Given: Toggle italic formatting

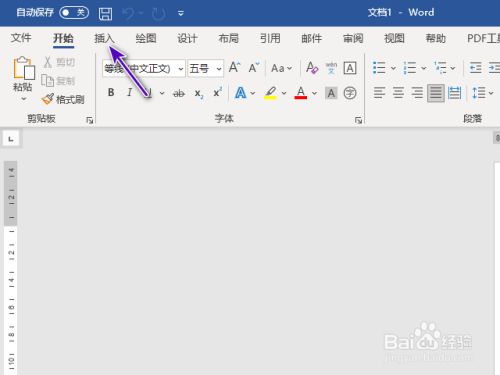Looking at the screenshot, I should (x=130, y=93).
